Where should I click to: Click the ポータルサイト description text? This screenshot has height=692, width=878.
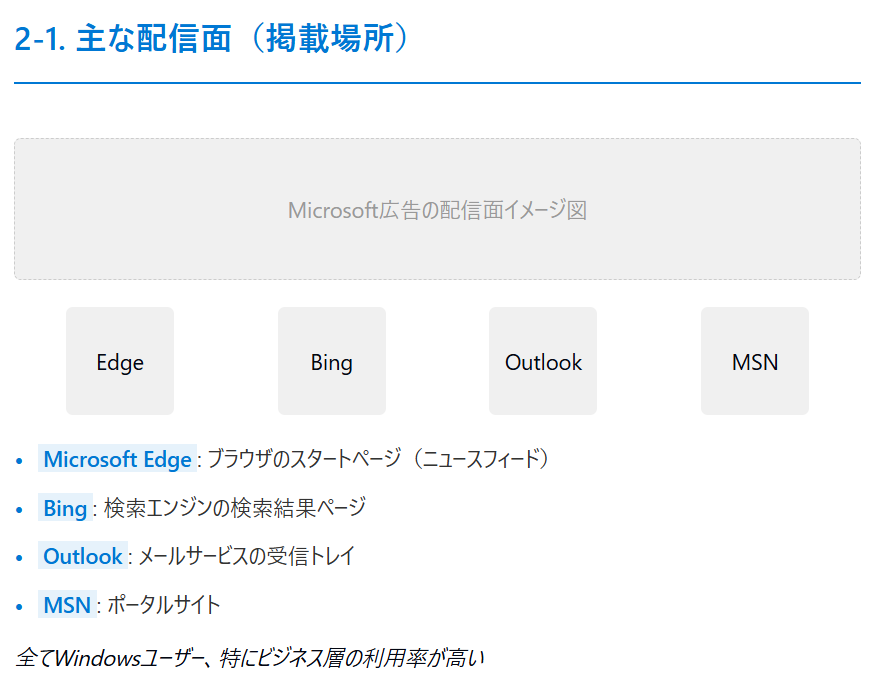tap(164, 605)
